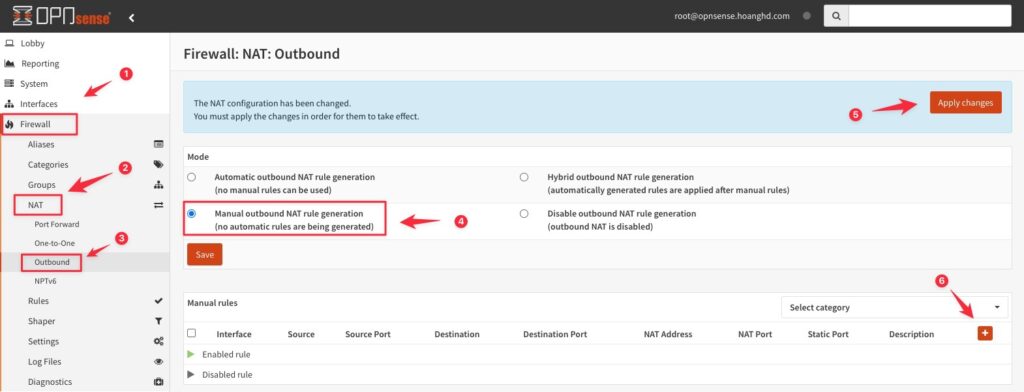Select Disable outbound NAT rule generation
The height and width of the screenshot is (392, 1024).
[524, 214]
